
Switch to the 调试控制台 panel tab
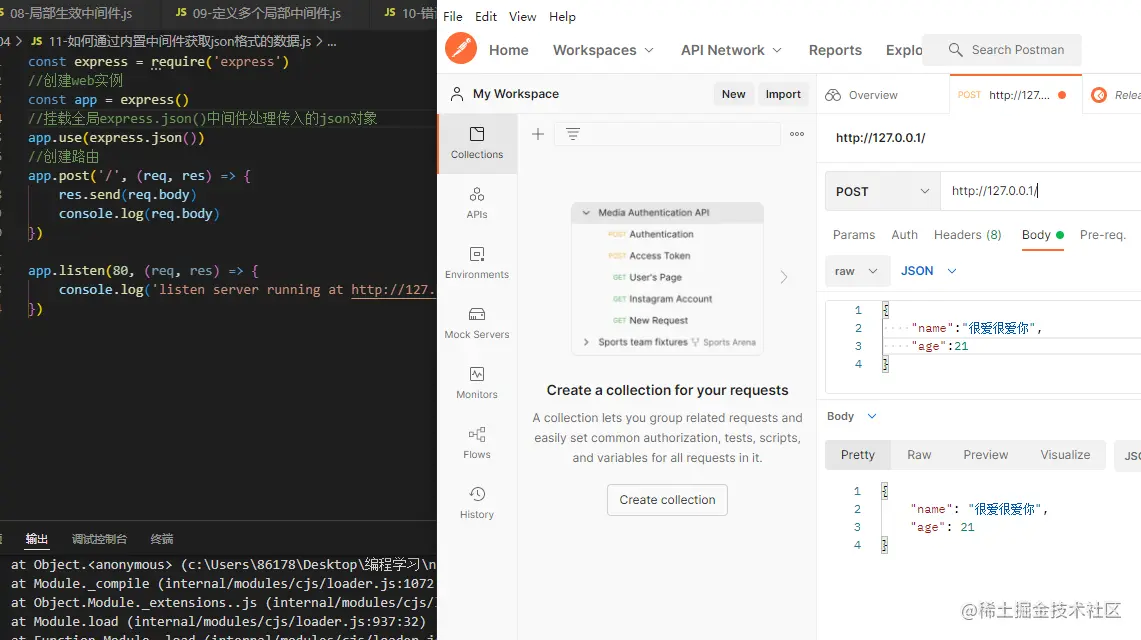coord(99,539)
